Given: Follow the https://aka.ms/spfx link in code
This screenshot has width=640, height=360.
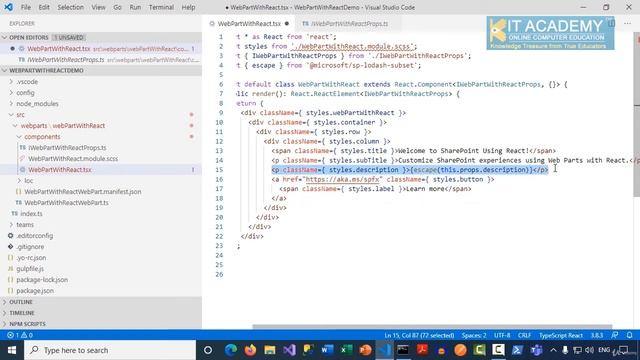Looking at the screenshot, I should point(342,179).
